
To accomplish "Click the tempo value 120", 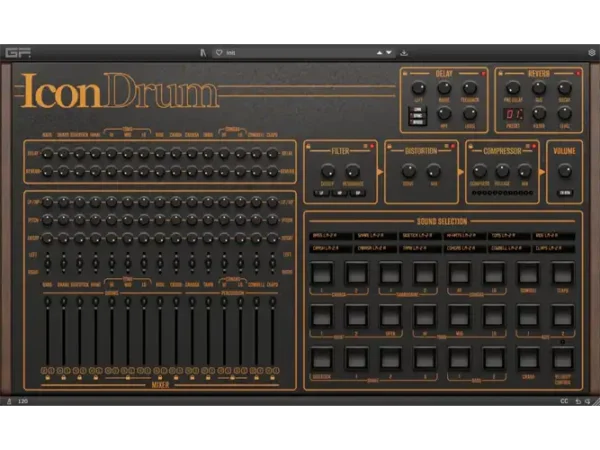I will [x=23, y=401].
